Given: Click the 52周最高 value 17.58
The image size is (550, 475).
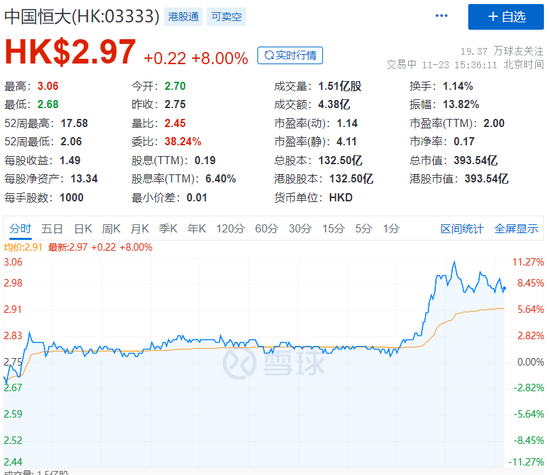Looking at the screenshot, I should coord(74,123).
